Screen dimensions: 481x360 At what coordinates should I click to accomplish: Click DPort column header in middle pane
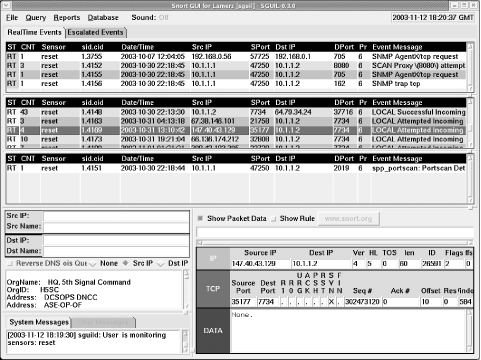point(344,103)
